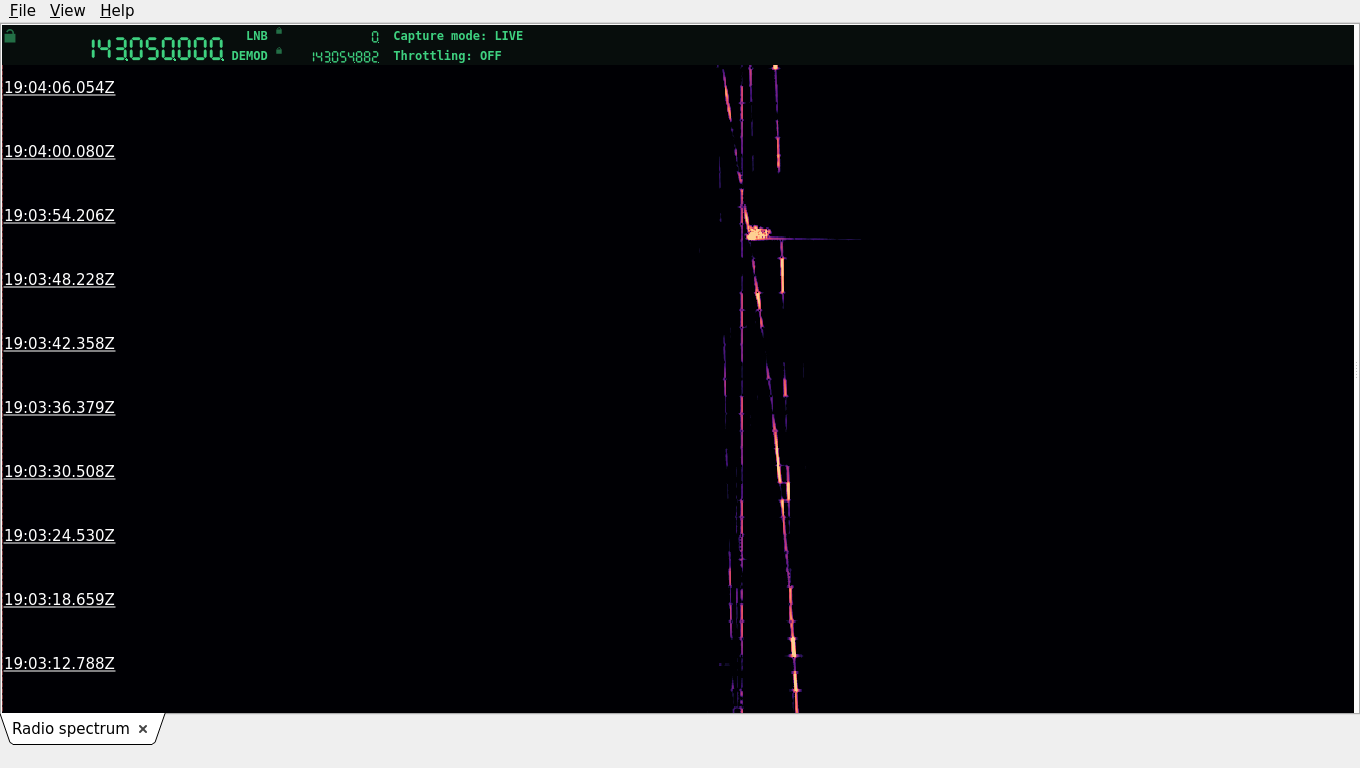The width and height of the screenshot is (1360, 768).
Task: Select the 19:03:18.659Z timestamp
Action: click(x=60, y=600)
